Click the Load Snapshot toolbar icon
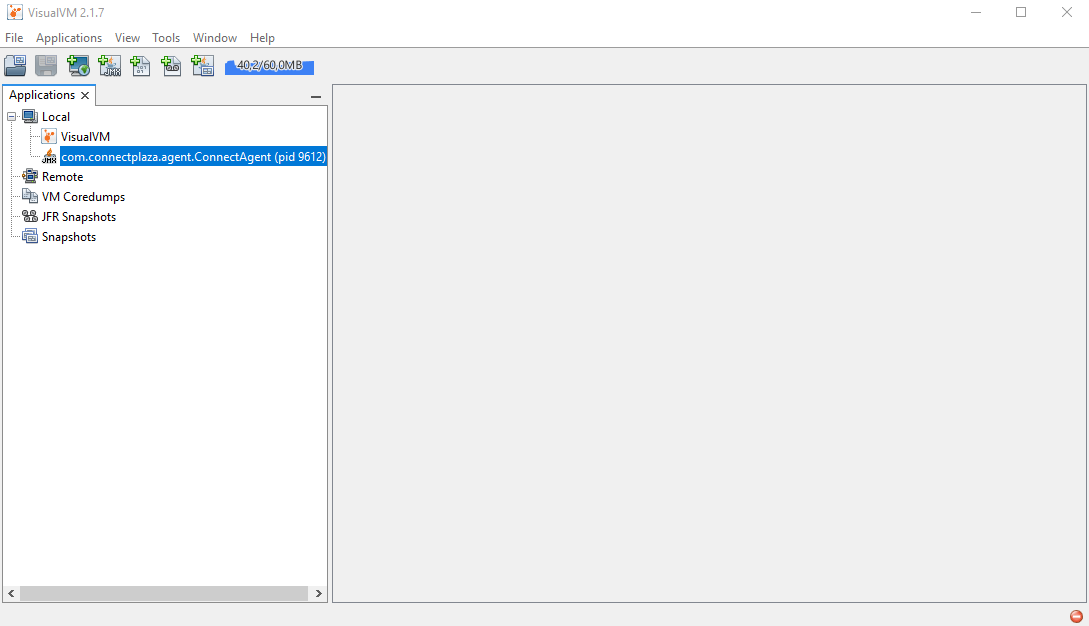 coord(15,66)
